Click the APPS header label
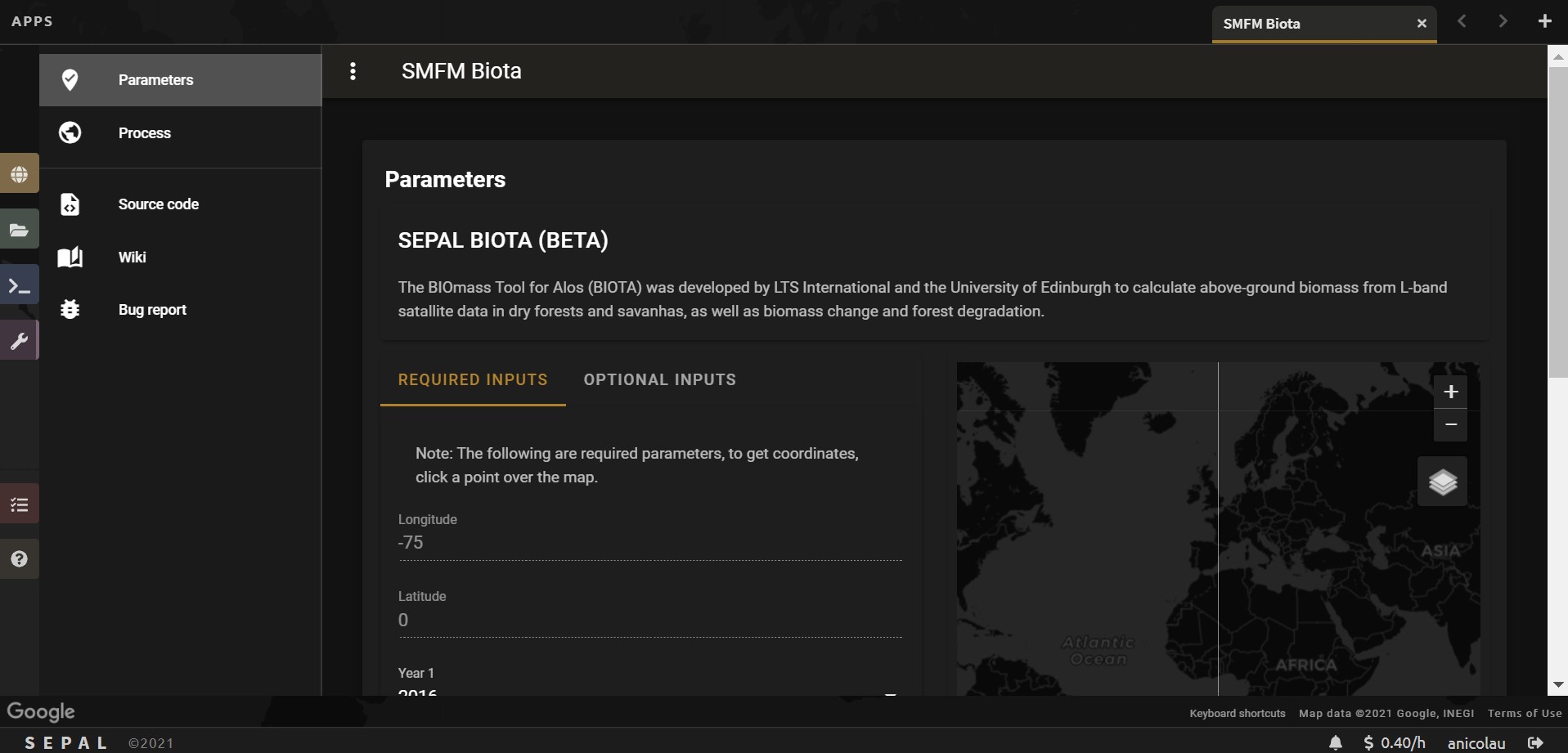This screenshot has width=1568, height=753. click(33, 21)
